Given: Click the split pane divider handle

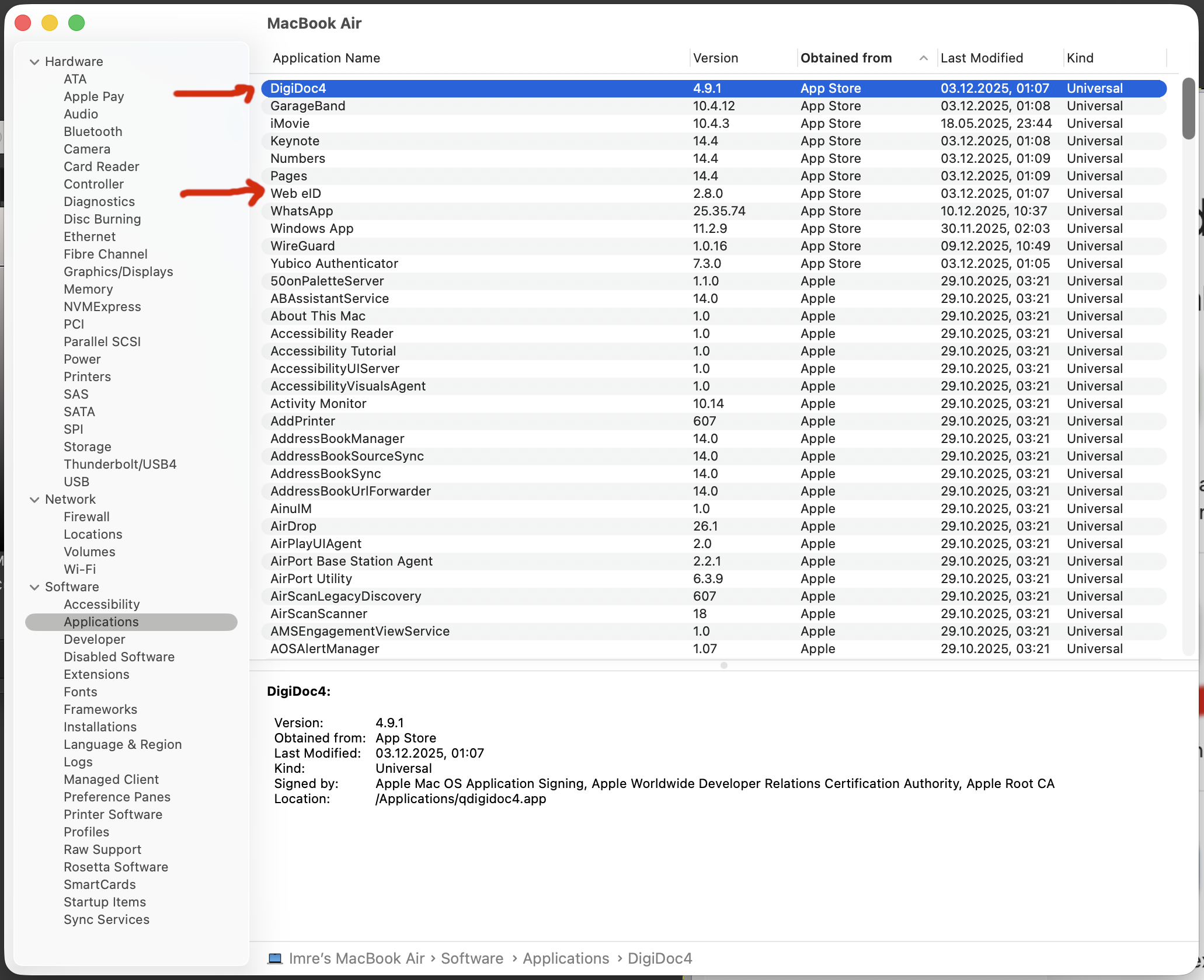Looking at the screenshot, I should tap(723, 665).
